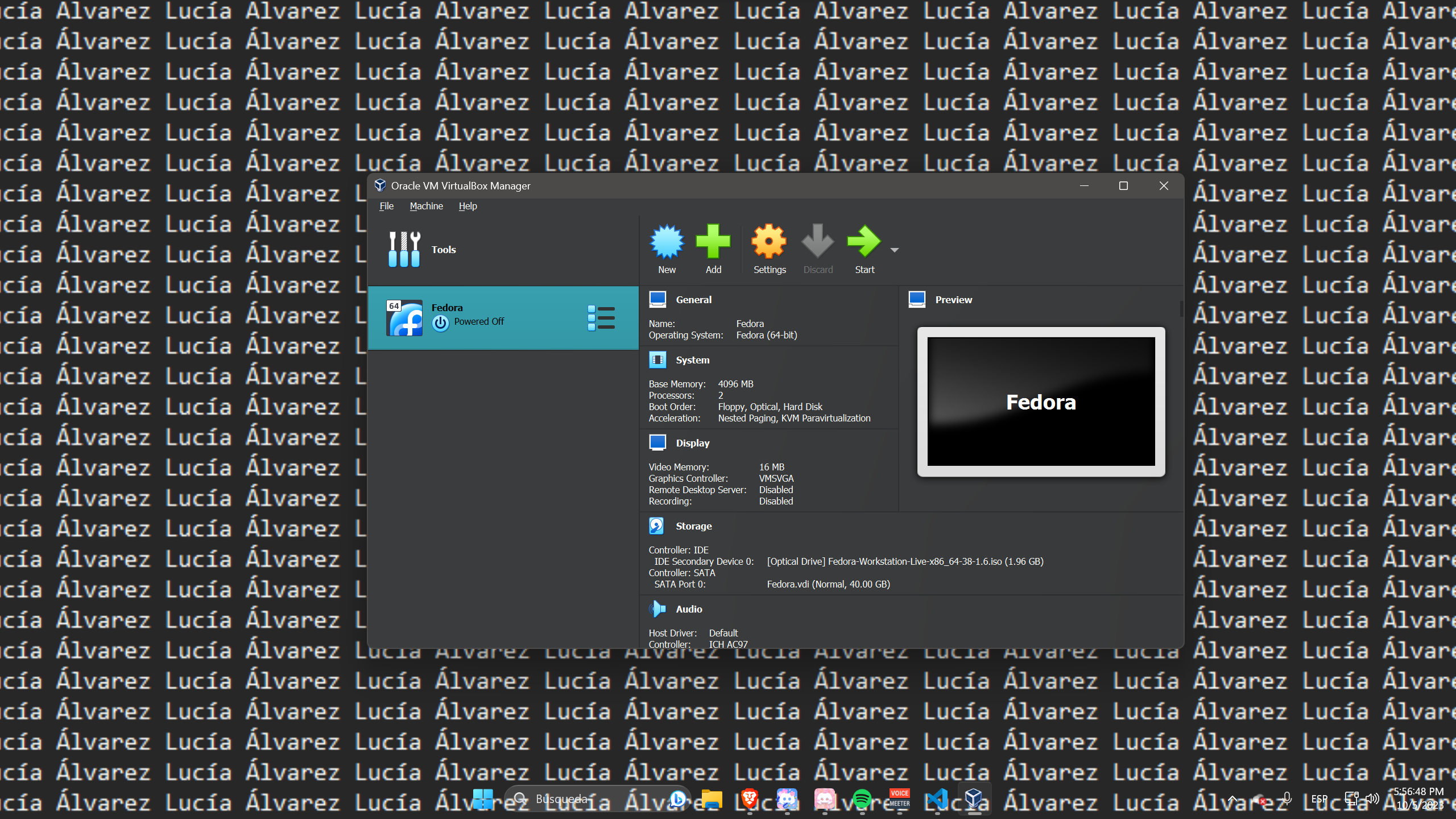Screen dimensions: 1456x819
Task: Click the System section chip icon
Action: 657,360
